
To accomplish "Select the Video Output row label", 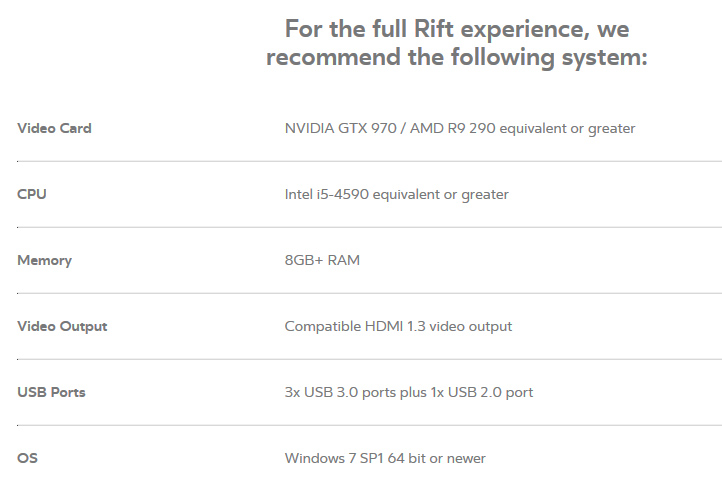I will [x=62, y=326].
